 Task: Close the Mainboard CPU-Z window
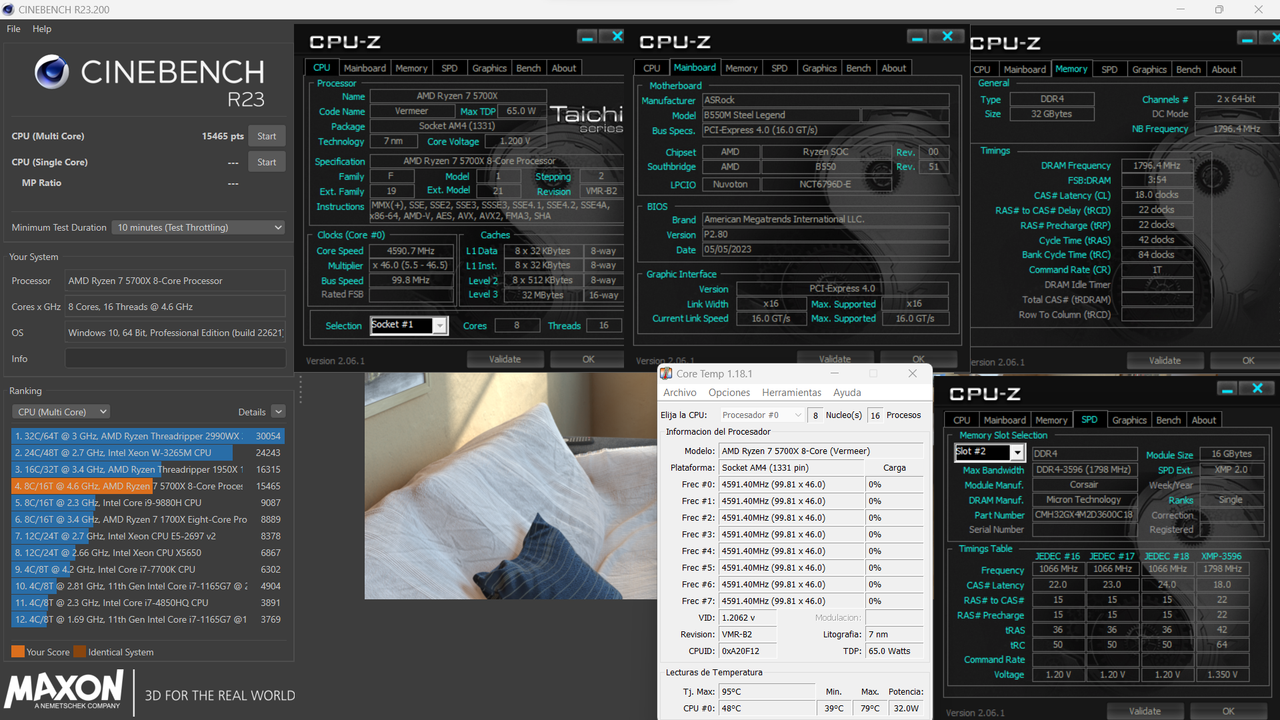coord(946,37)
